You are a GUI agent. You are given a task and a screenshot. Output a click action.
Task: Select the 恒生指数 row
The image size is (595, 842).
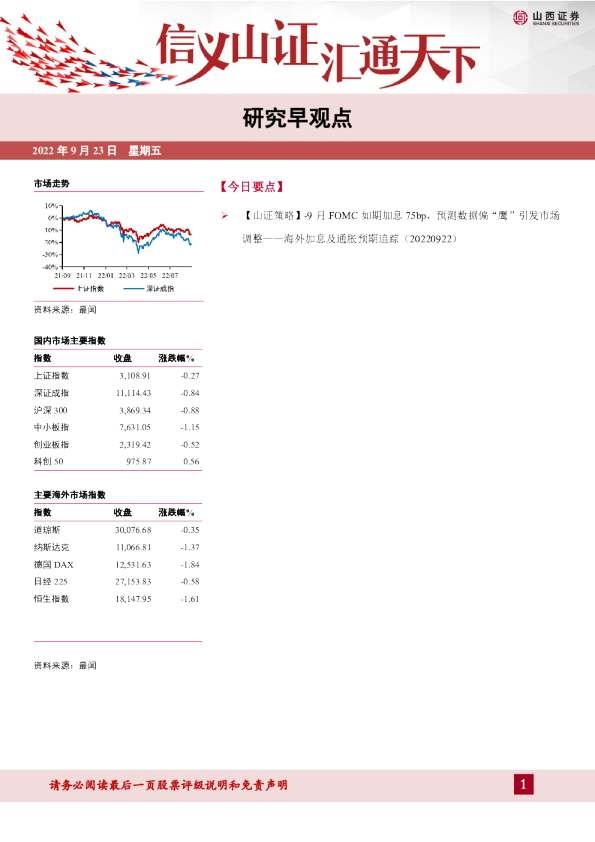(117, 599)
